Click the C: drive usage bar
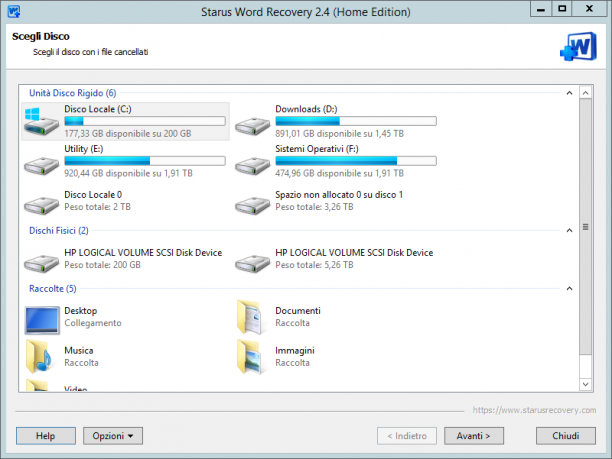Viewport: 612px width, 459px height. (145, 121)
